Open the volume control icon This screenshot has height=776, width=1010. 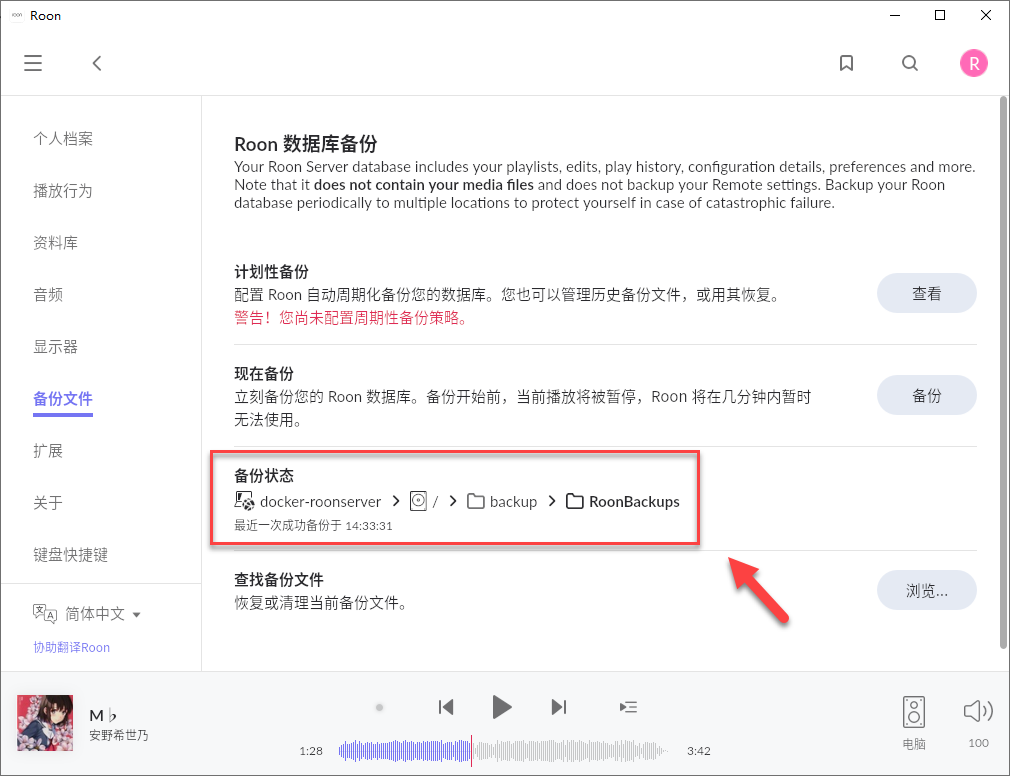click(978, 711)
